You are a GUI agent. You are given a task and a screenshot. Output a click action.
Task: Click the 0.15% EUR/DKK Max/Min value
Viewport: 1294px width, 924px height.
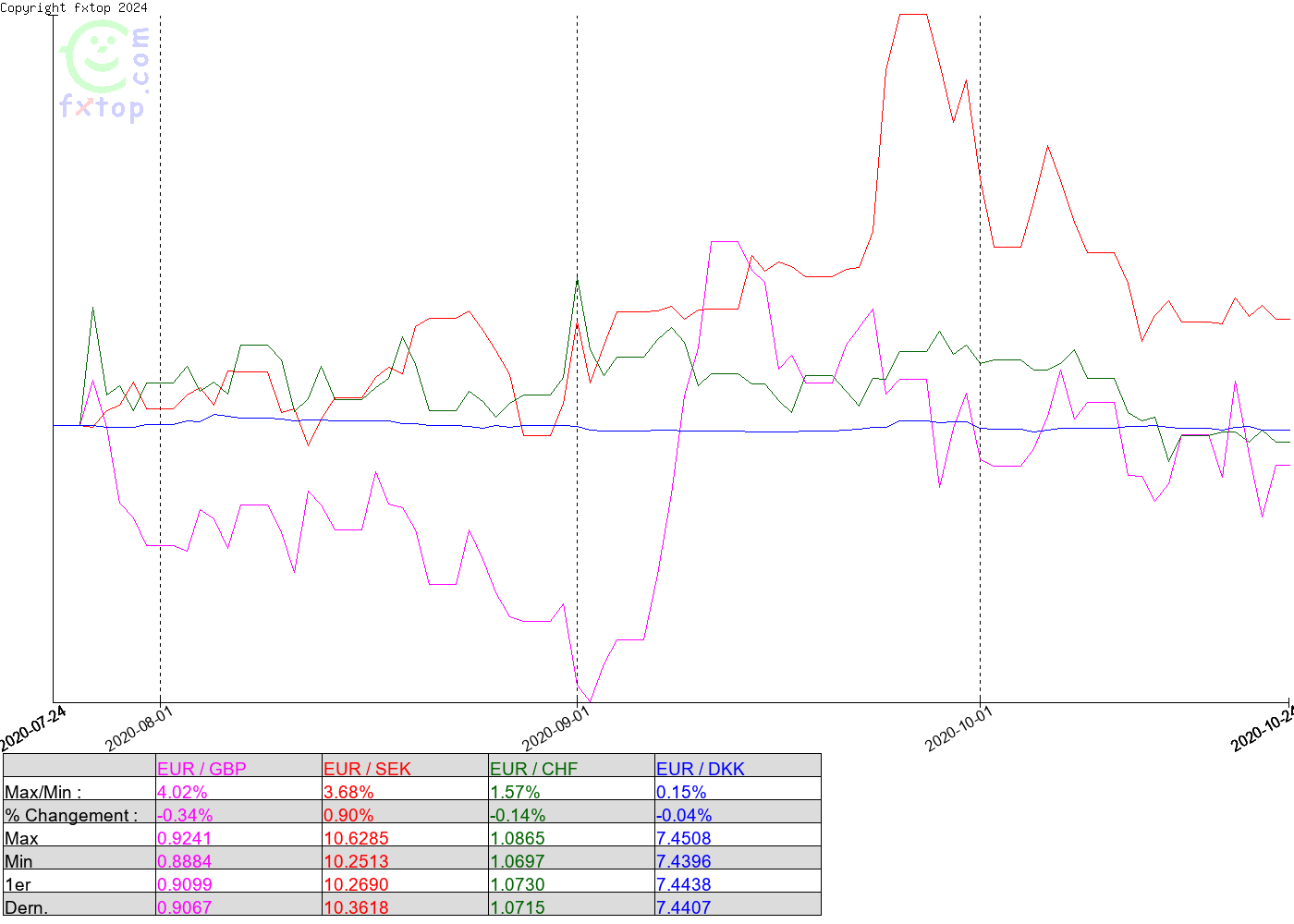tap(681, 792)
